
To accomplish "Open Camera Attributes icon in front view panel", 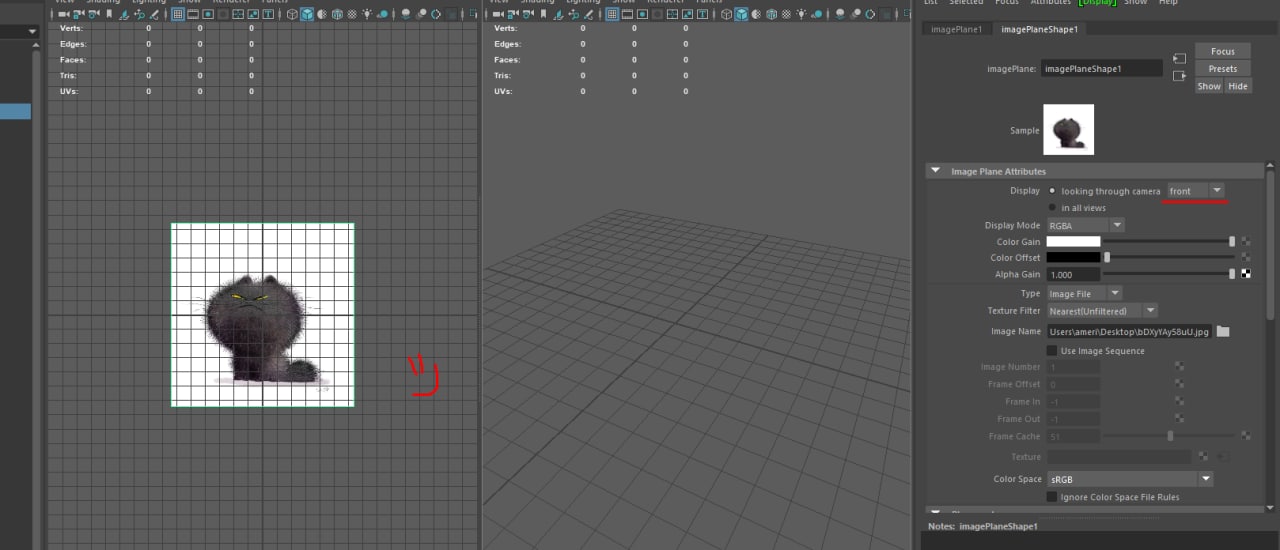I will 94,14.
